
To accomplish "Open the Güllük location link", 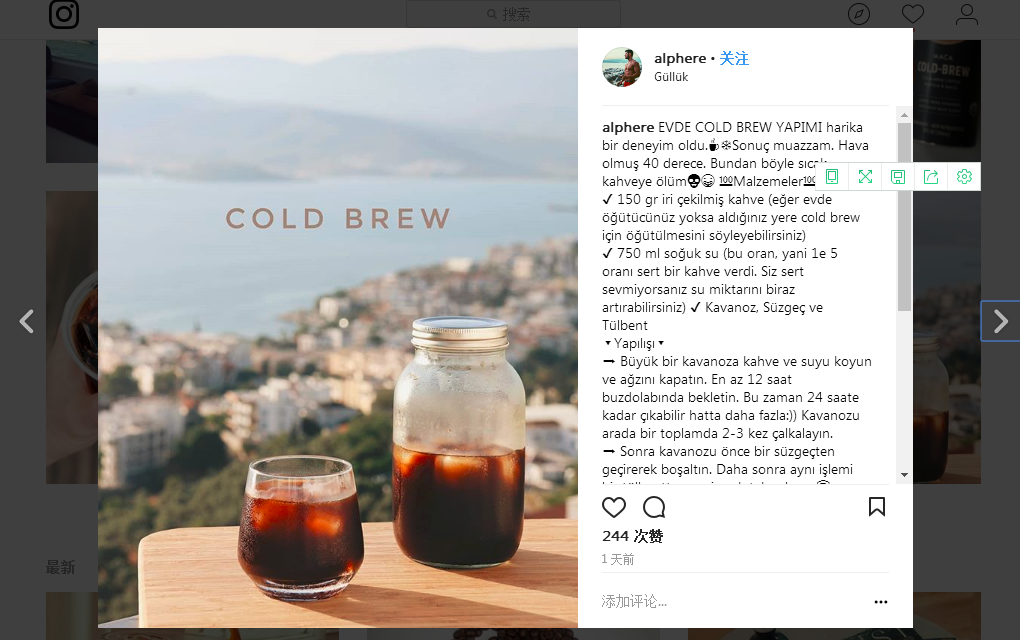I will pyautogui.click(x=671, y=77).
